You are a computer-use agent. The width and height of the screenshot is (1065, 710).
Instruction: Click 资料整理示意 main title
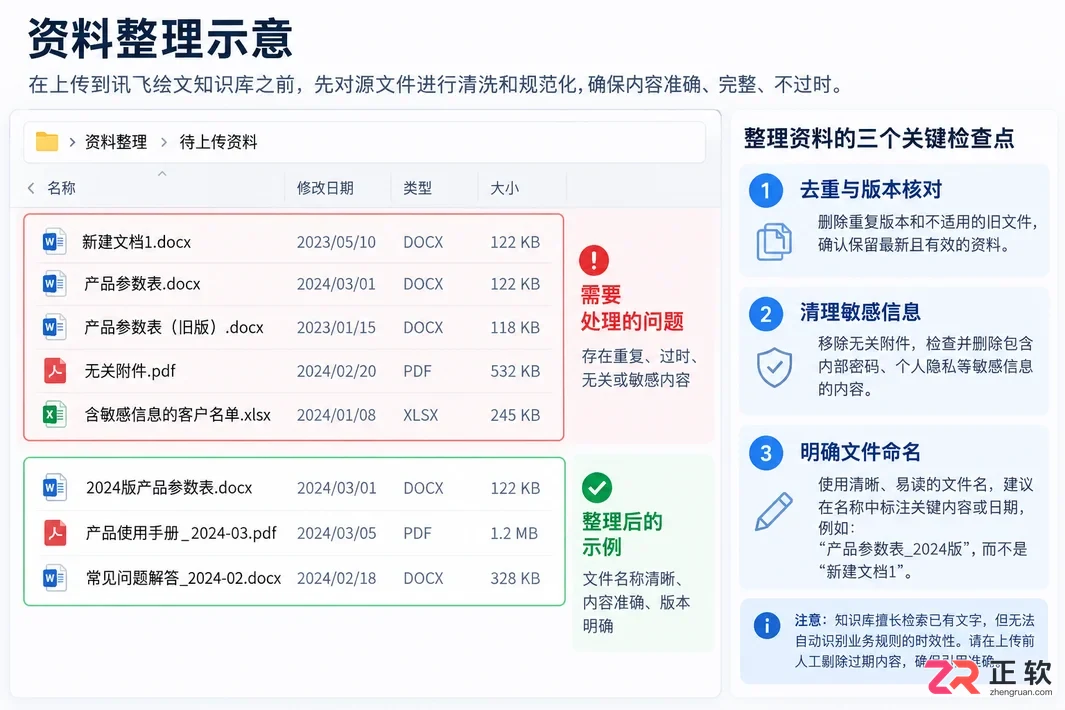[x=160, y=38]
